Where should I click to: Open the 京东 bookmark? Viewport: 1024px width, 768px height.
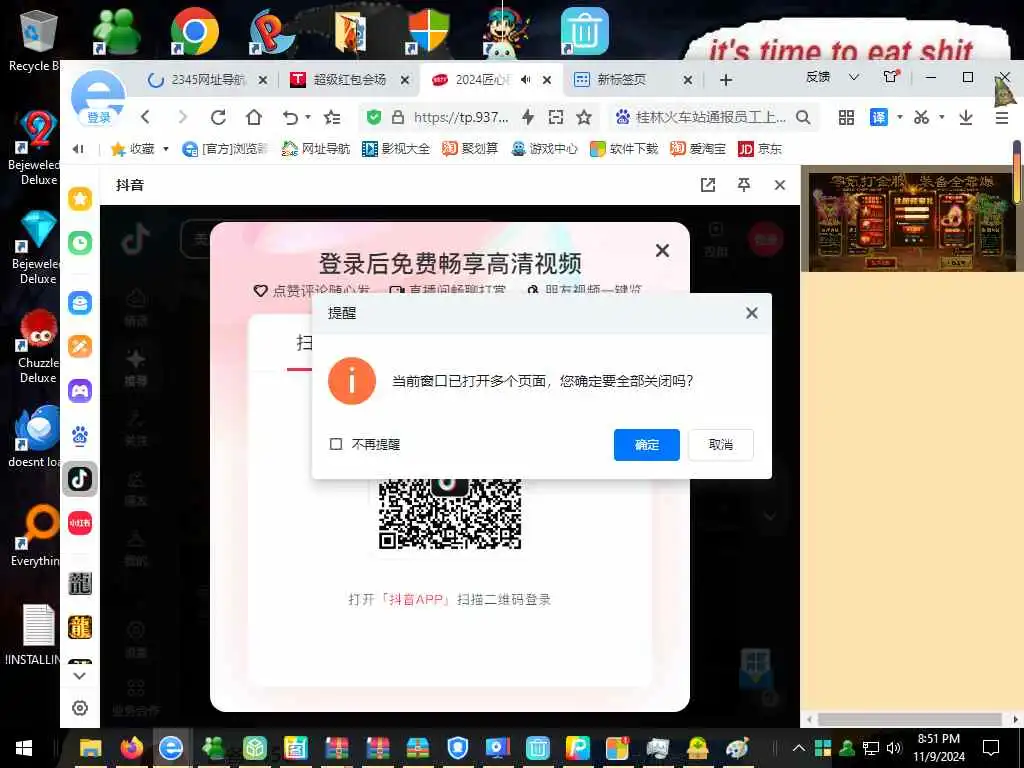click(x=760, y=149)
